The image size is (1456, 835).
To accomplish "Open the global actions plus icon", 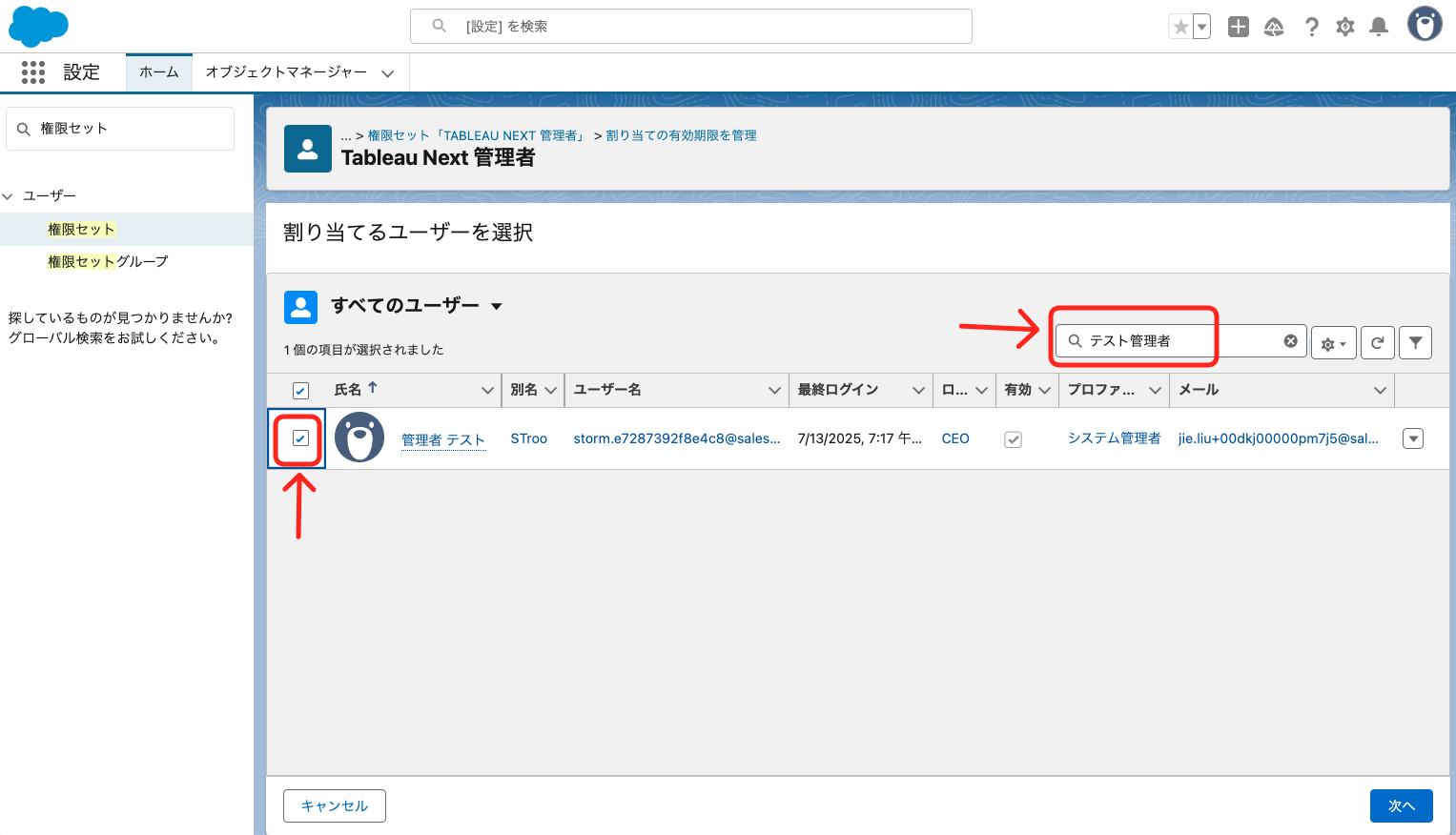I will coord(1239,27).
